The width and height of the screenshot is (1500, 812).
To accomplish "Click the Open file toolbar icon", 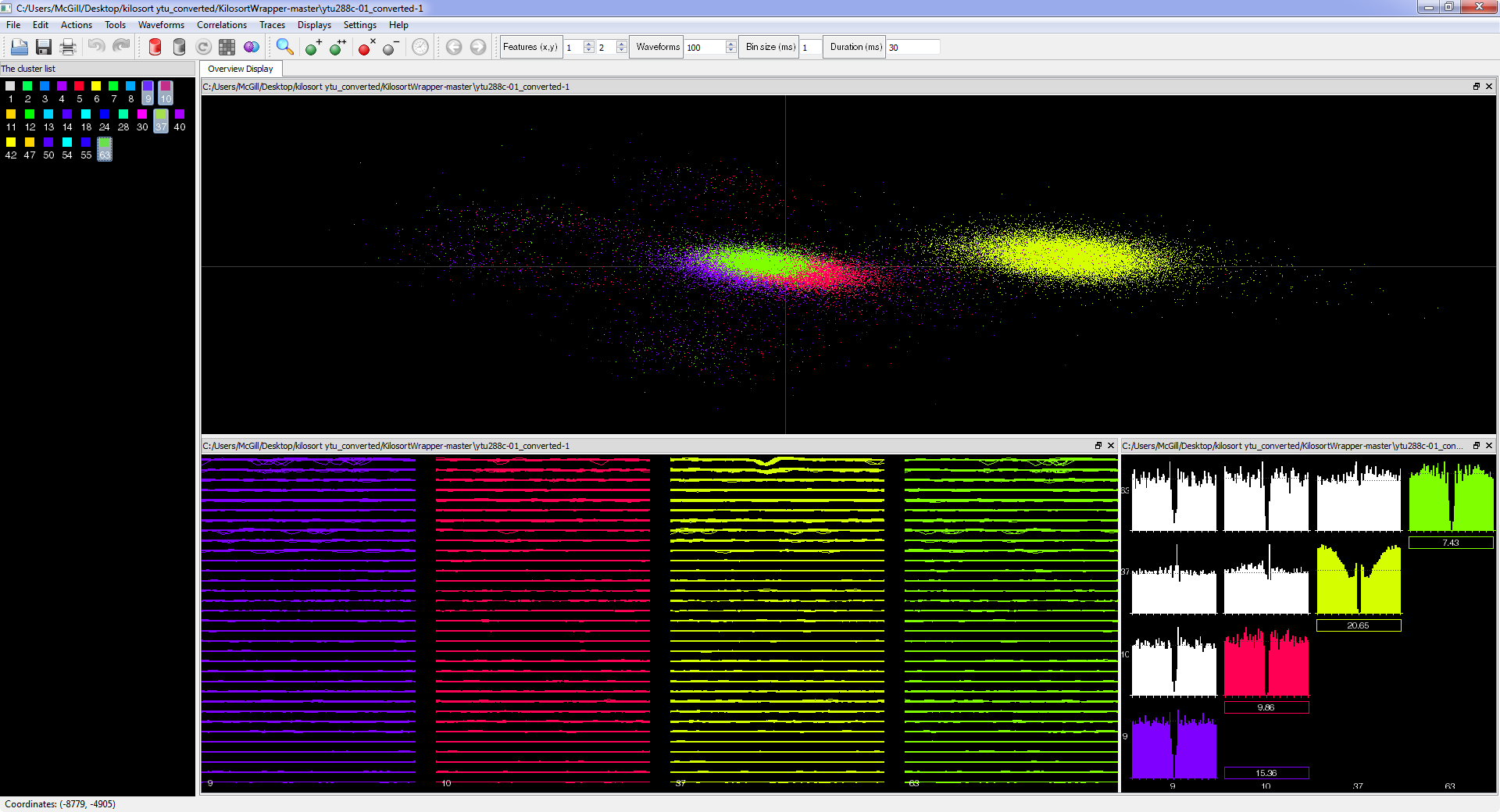I will point(20,48).
